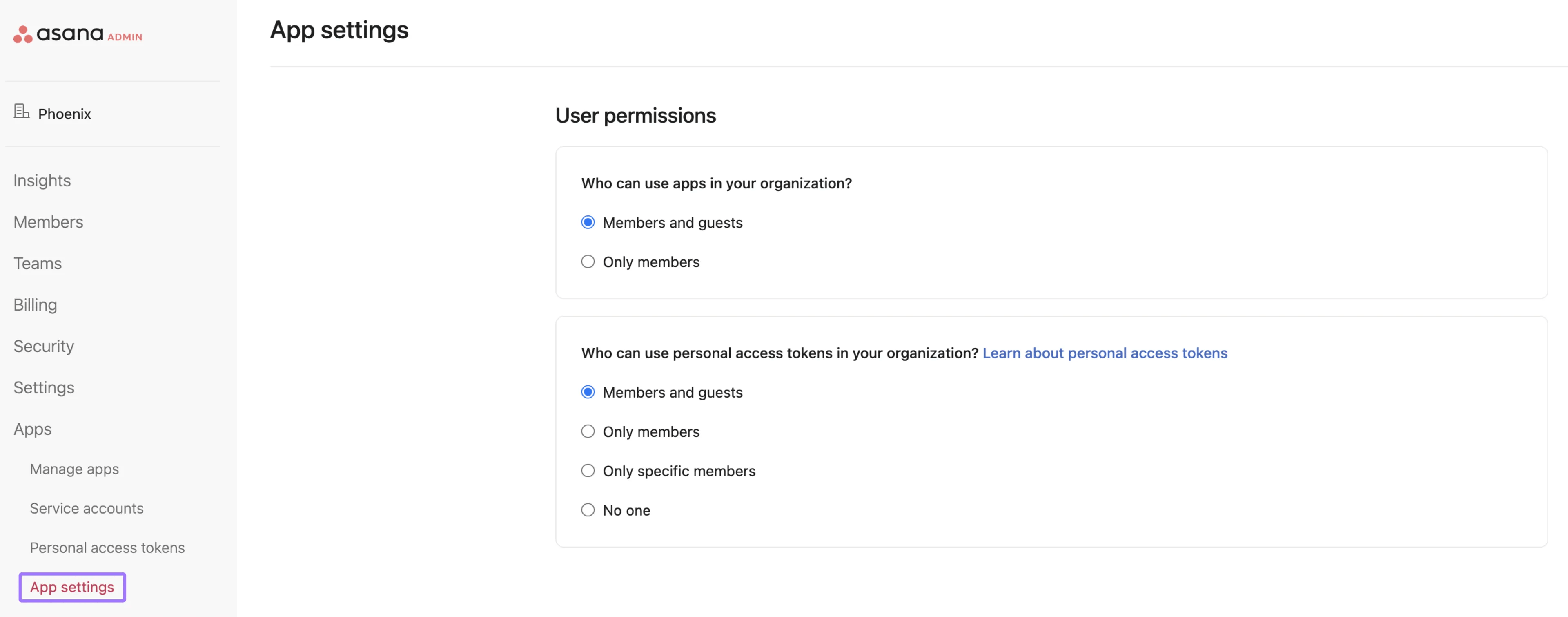The width and height of the screenshot is (1568, 617).
Task: Open the Insights section
Action: (41, 180)
